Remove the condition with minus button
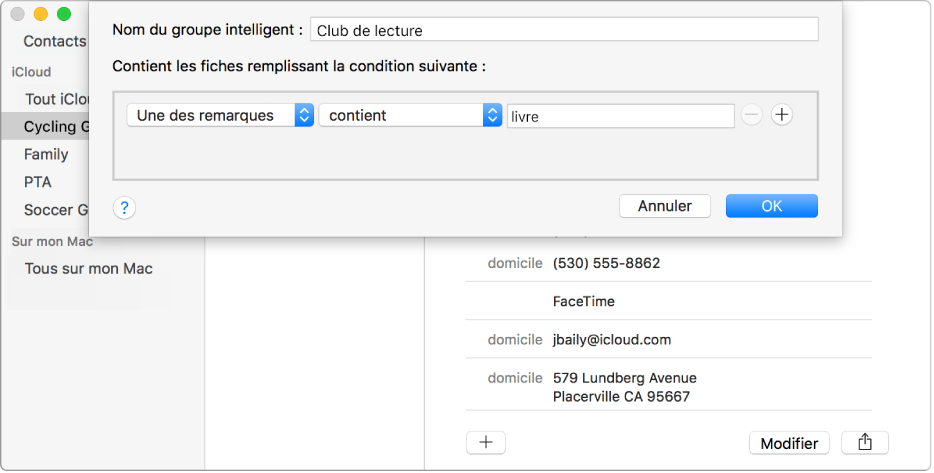This screenshot has width=934, height=473. point(752,115)
